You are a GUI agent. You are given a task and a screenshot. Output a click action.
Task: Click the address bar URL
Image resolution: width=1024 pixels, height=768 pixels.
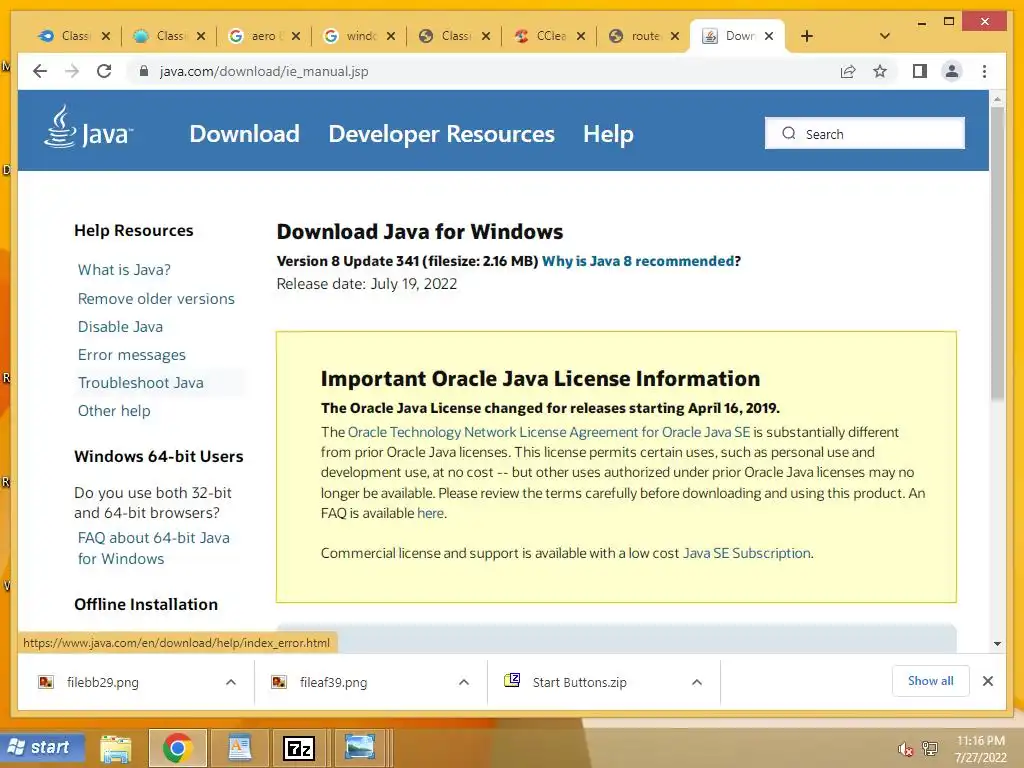pos(264,71)
